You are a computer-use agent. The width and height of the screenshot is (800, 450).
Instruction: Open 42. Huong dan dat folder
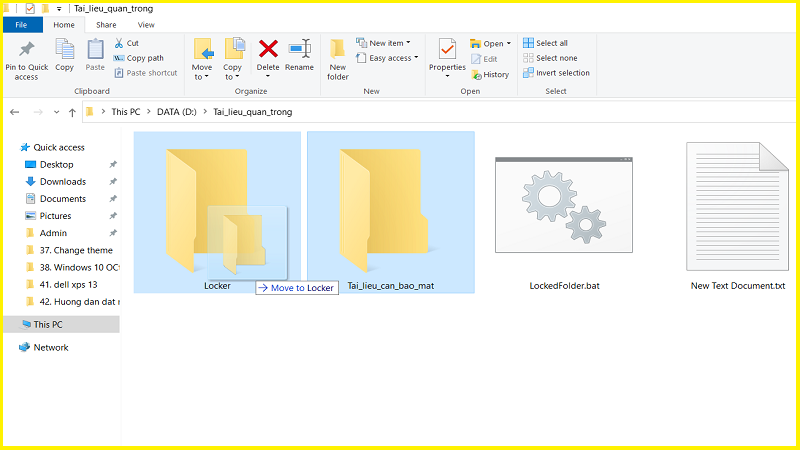80,302
